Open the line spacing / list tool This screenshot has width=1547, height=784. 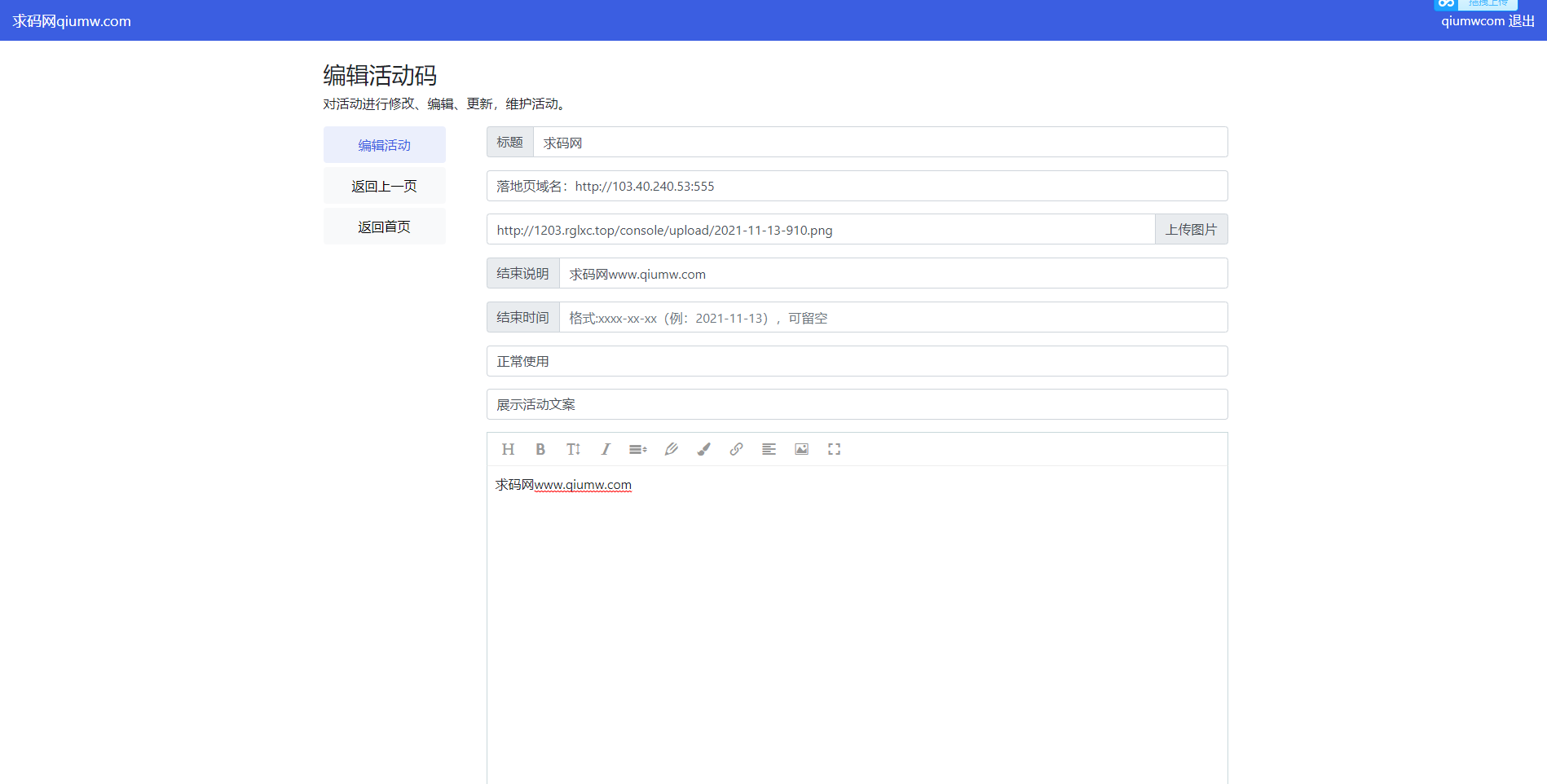[638, 449]
